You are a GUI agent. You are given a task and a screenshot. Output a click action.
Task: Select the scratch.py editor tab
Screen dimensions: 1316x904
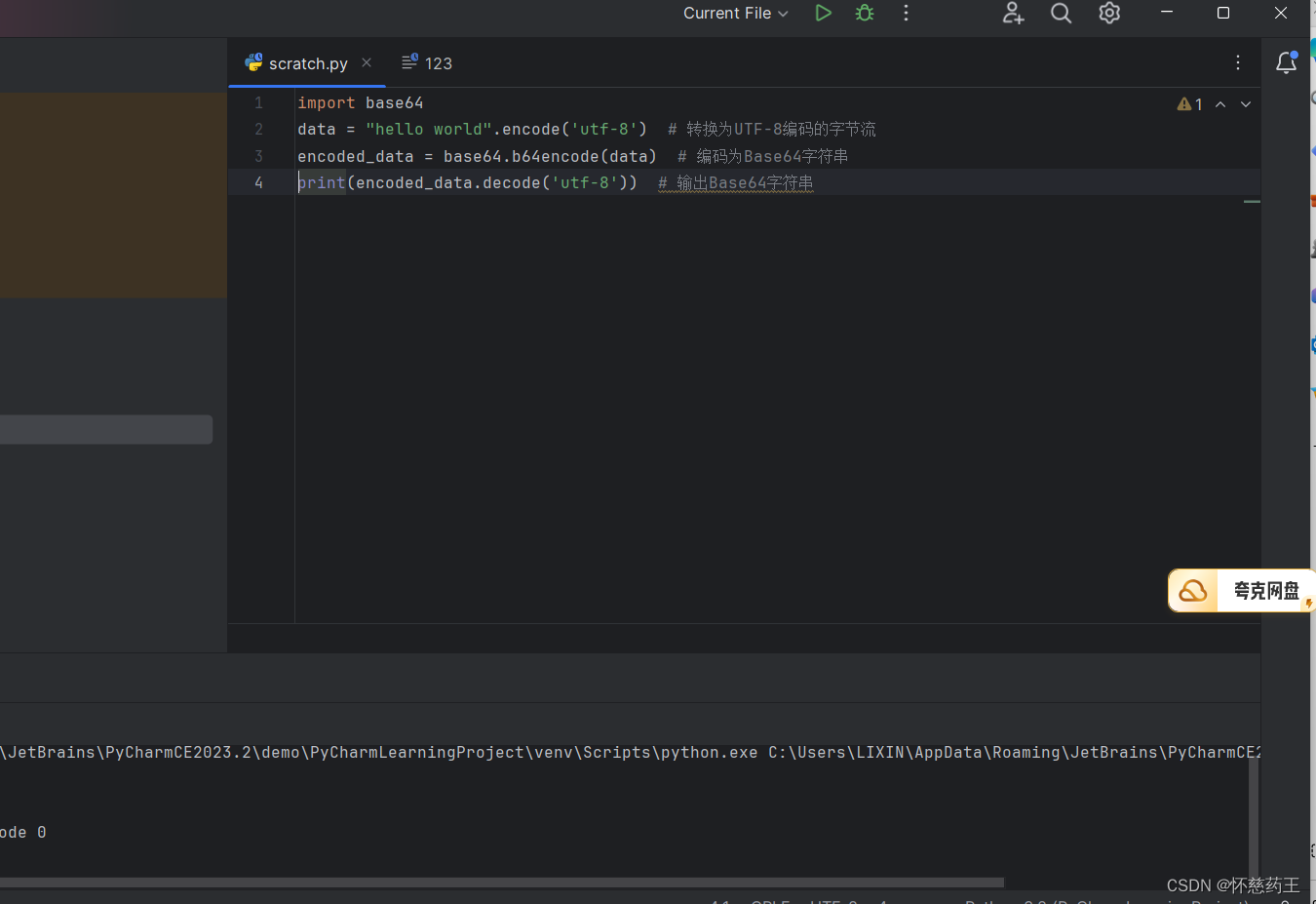[307, 62]
